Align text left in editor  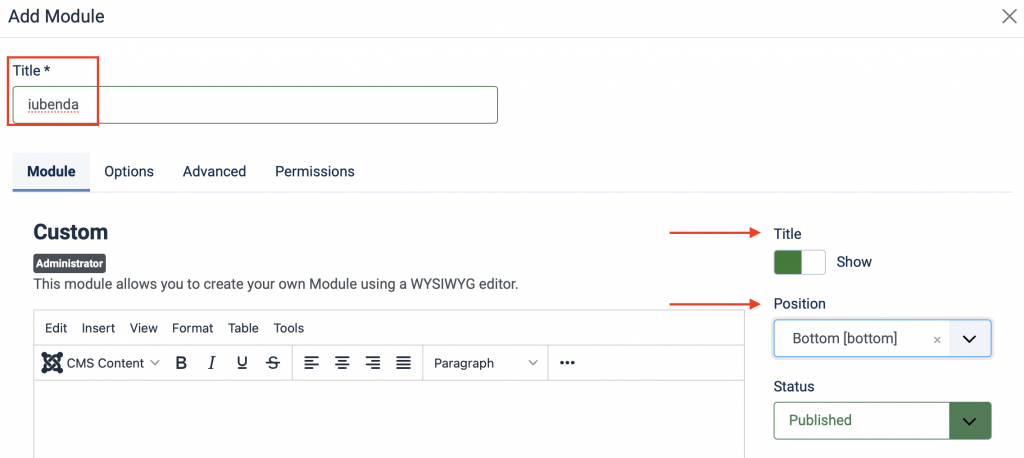tap(312, 363)
